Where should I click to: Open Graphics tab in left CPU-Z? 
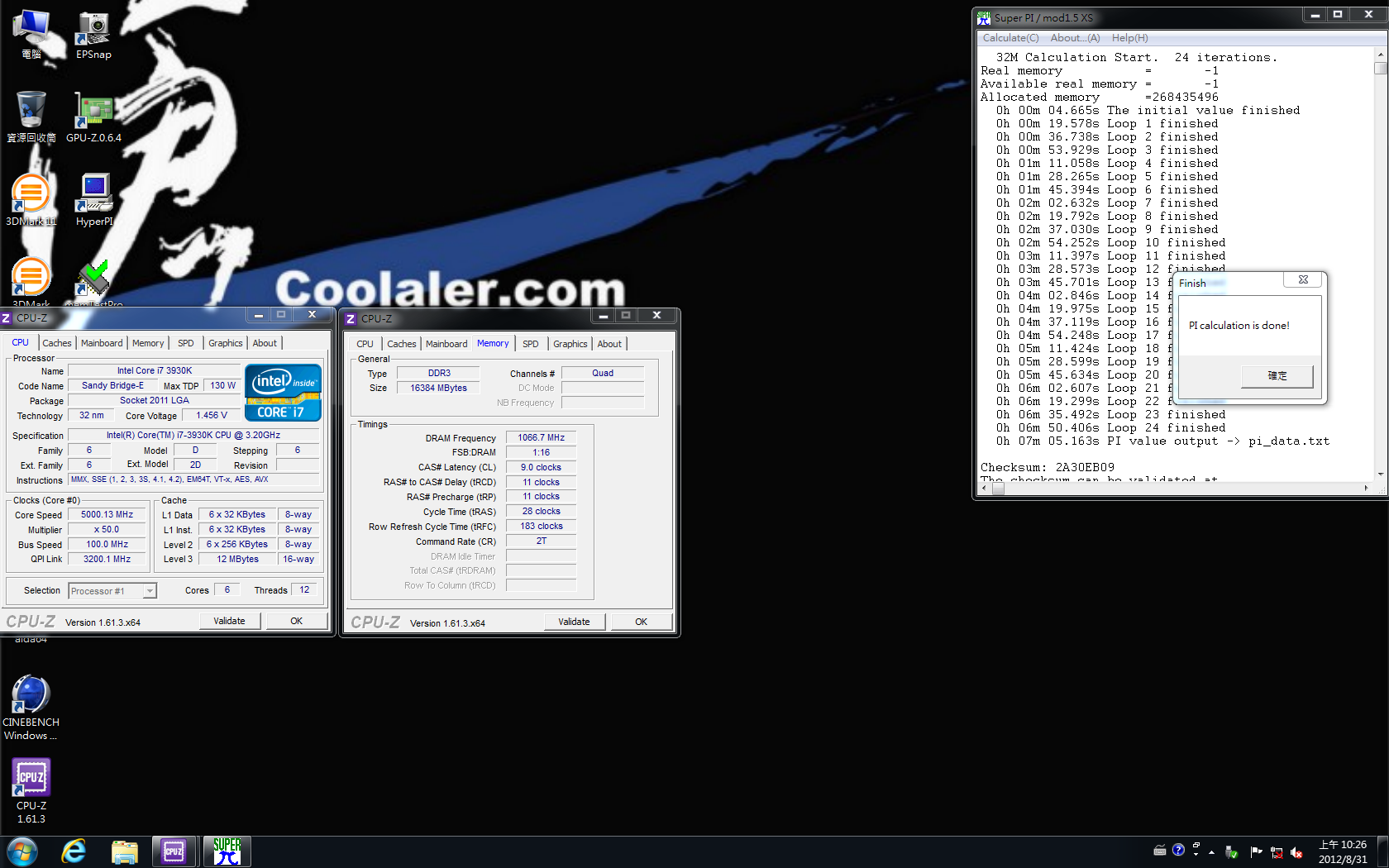coord(226,343)
